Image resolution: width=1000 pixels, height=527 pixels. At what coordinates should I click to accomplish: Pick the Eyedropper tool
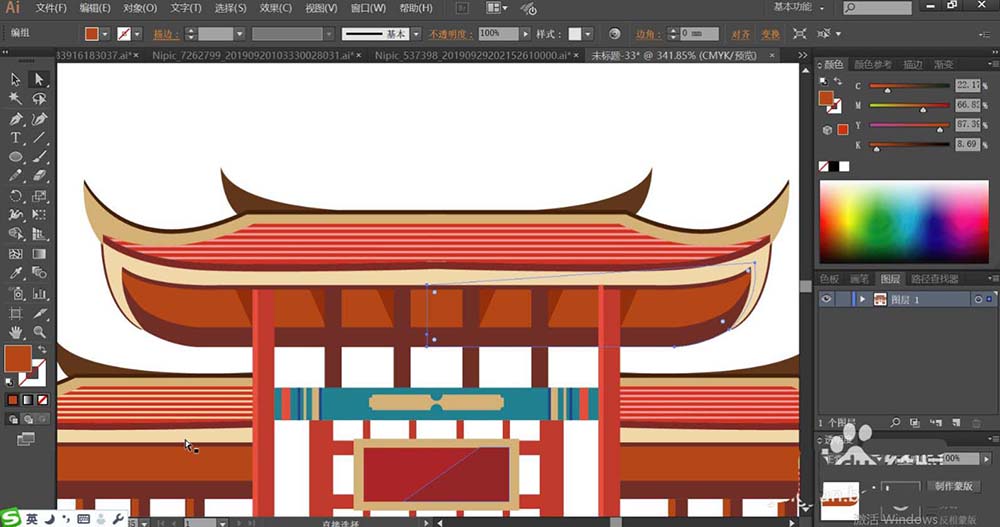tap(15, 273)
